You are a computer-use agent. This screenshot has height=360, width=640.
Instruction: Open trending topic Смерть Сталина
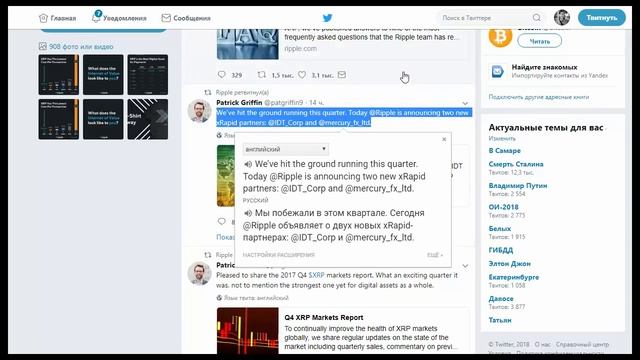516,164
